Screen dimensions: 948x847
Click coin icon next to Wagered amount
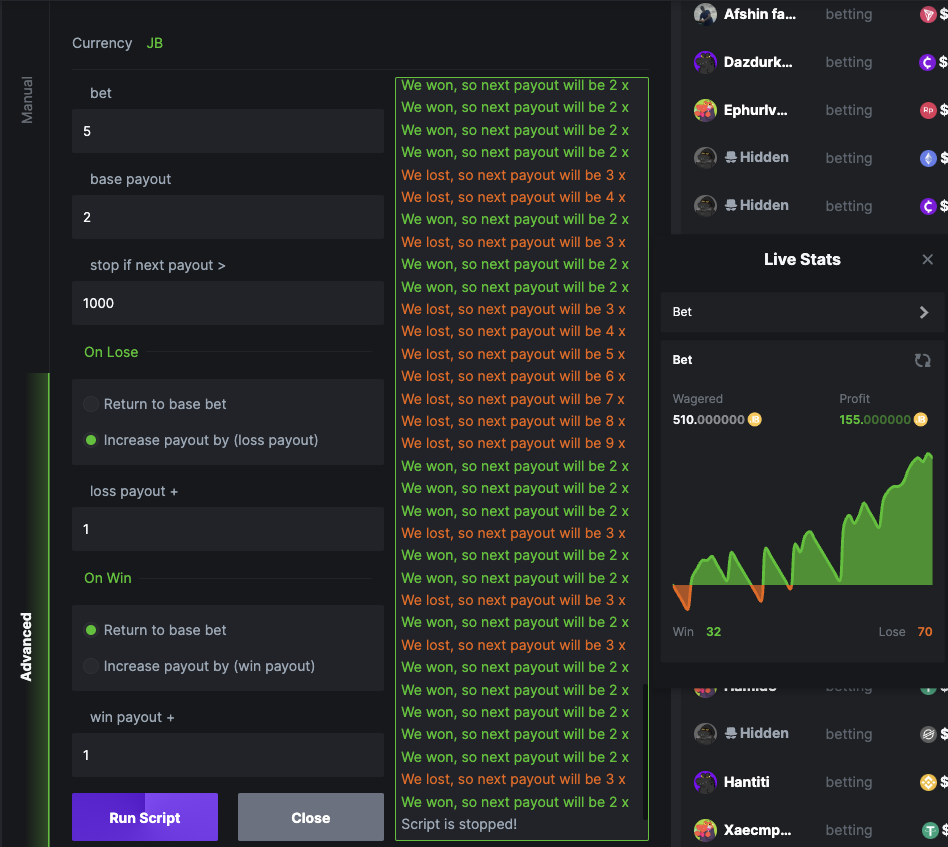pos(755,419)
